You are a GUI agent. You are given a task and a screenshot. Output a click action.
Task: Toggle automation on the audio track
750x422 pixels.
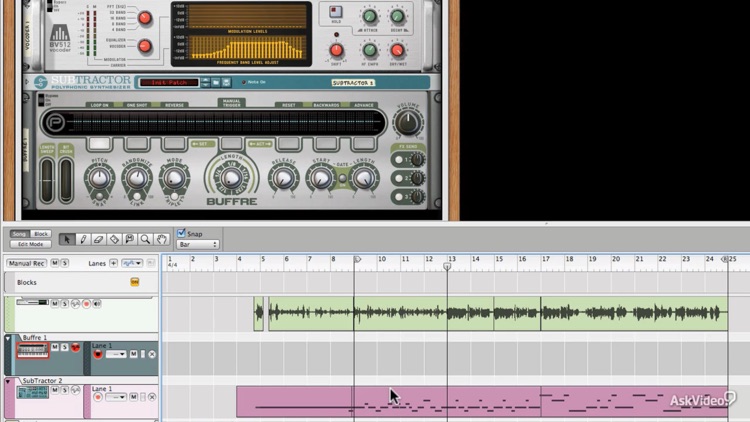(76, 304)
